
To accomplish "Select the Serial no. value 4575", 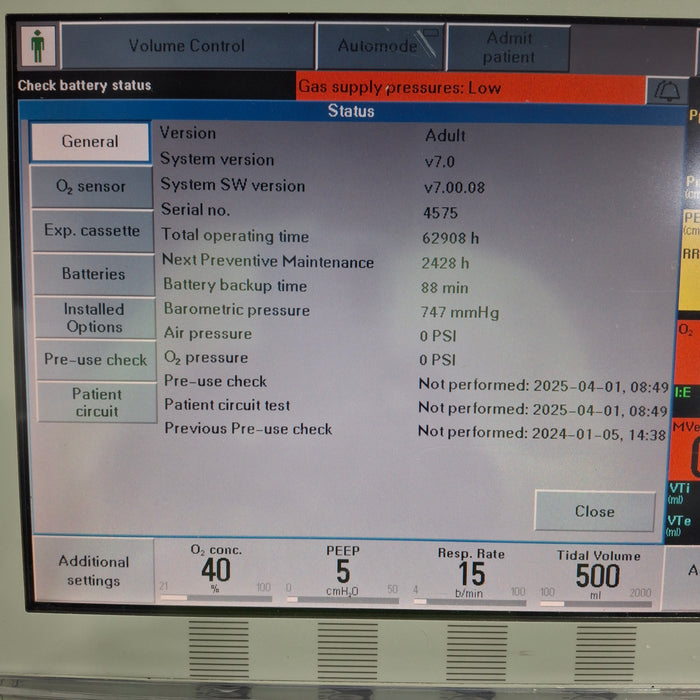I will pyautogui.click(x=440, y=213).
